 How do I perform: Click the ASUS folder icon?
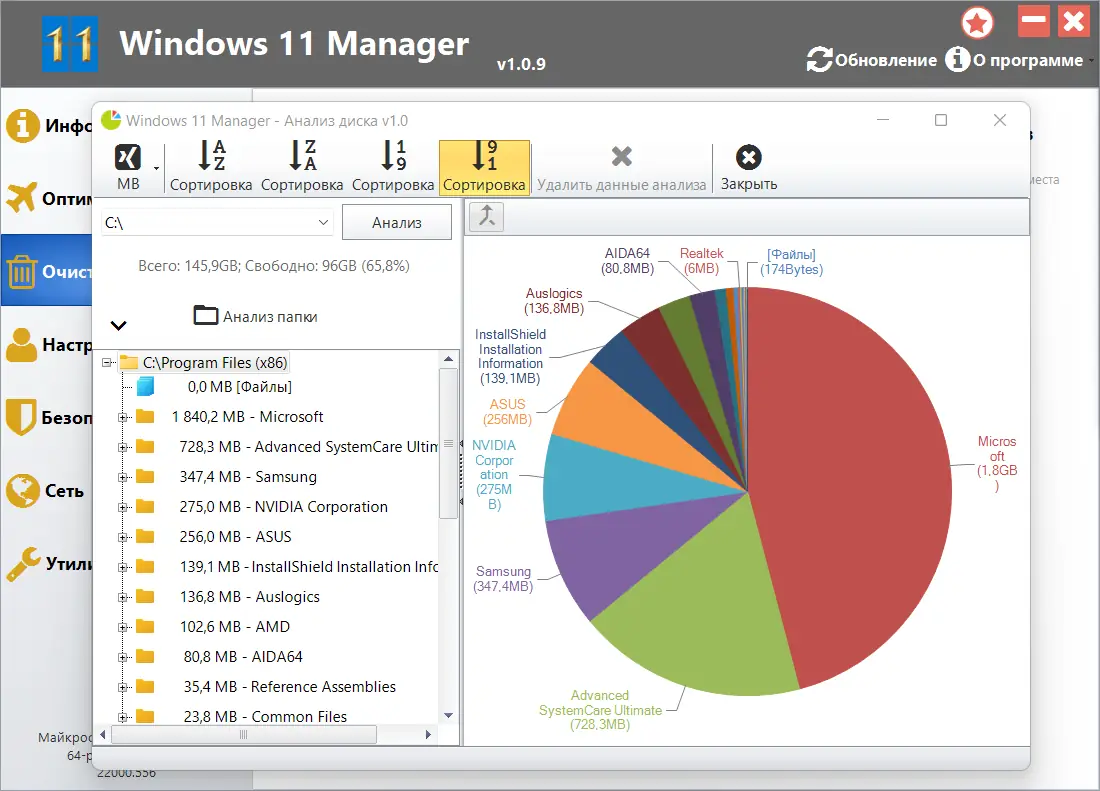pos(145,536)
